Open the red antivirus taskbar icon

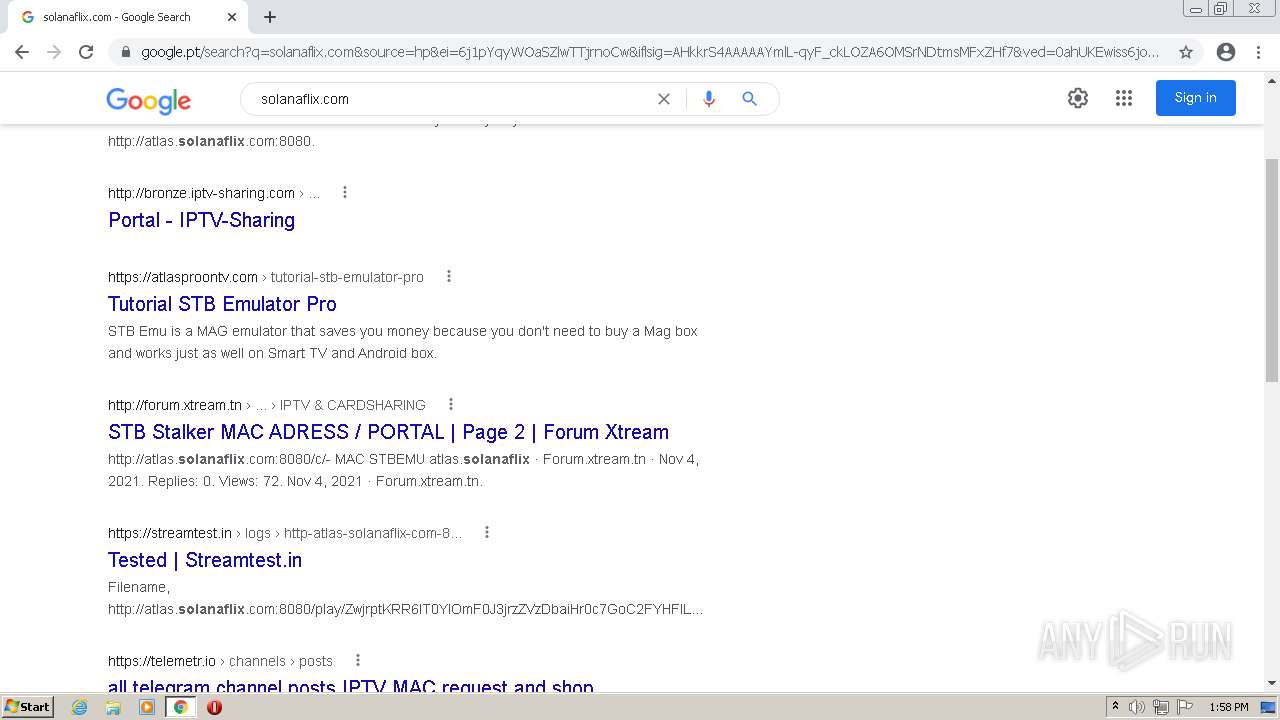pos(214,707)
